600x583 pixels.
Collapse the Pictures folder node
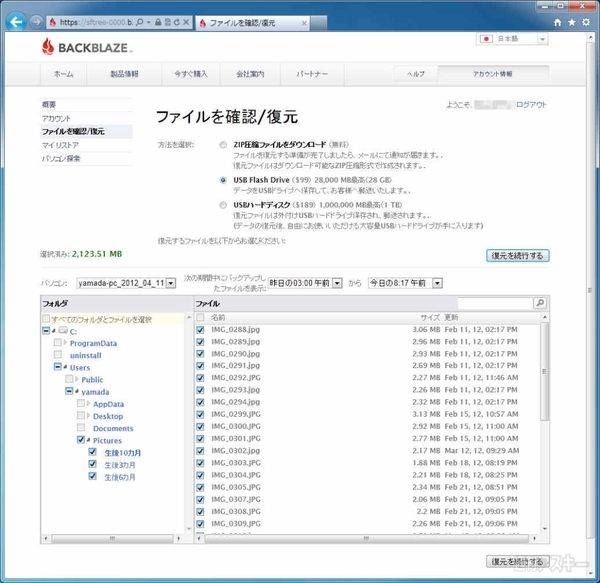(x=88, y=440)
